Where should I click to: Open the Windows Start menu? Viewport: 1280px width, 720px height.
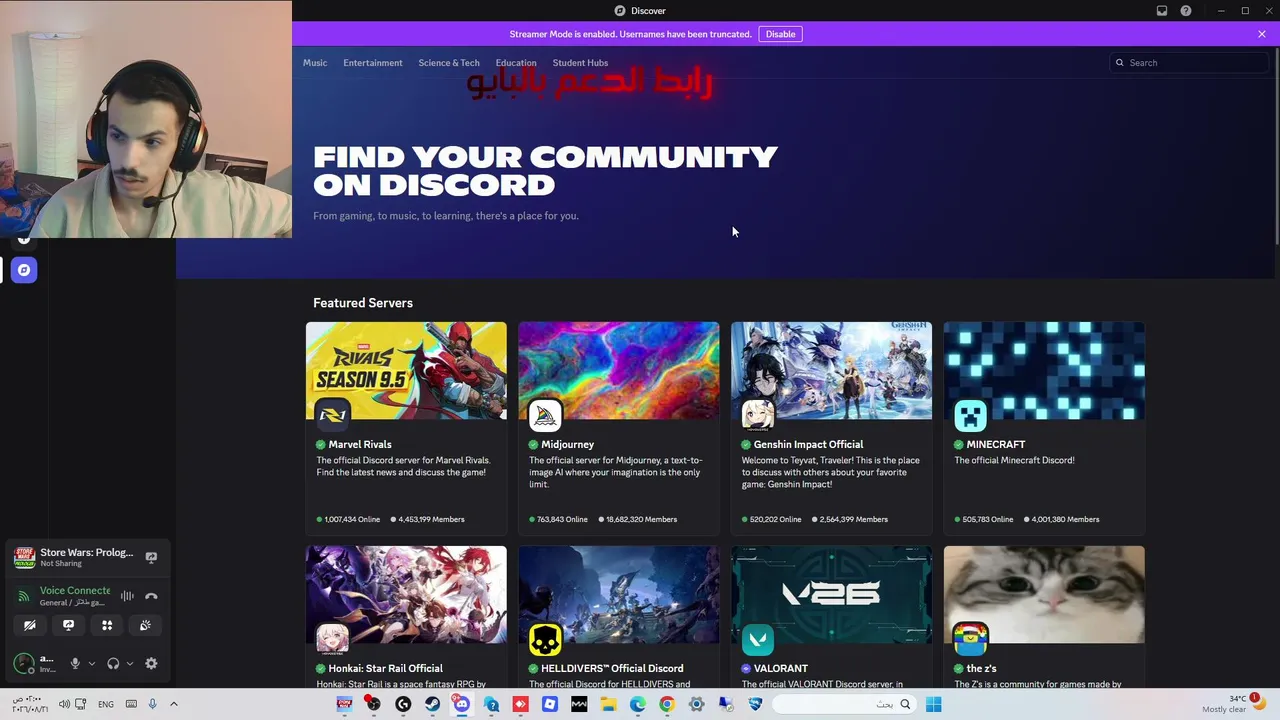[933, 704]
